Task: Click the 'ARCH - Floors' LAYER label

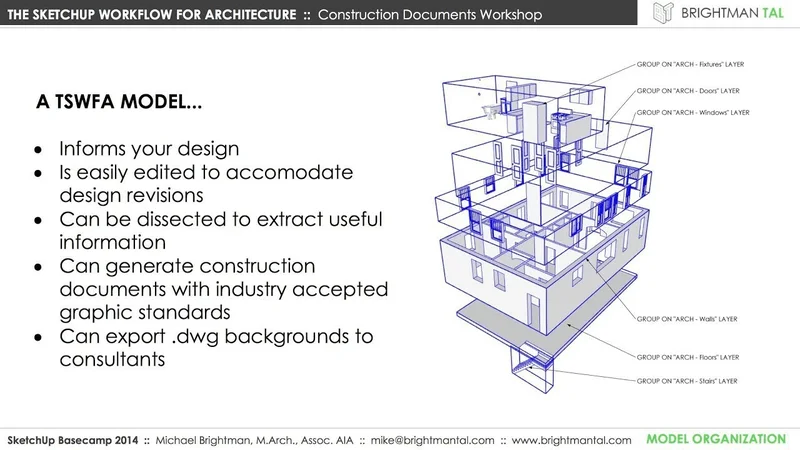Action: coord(688,357)
